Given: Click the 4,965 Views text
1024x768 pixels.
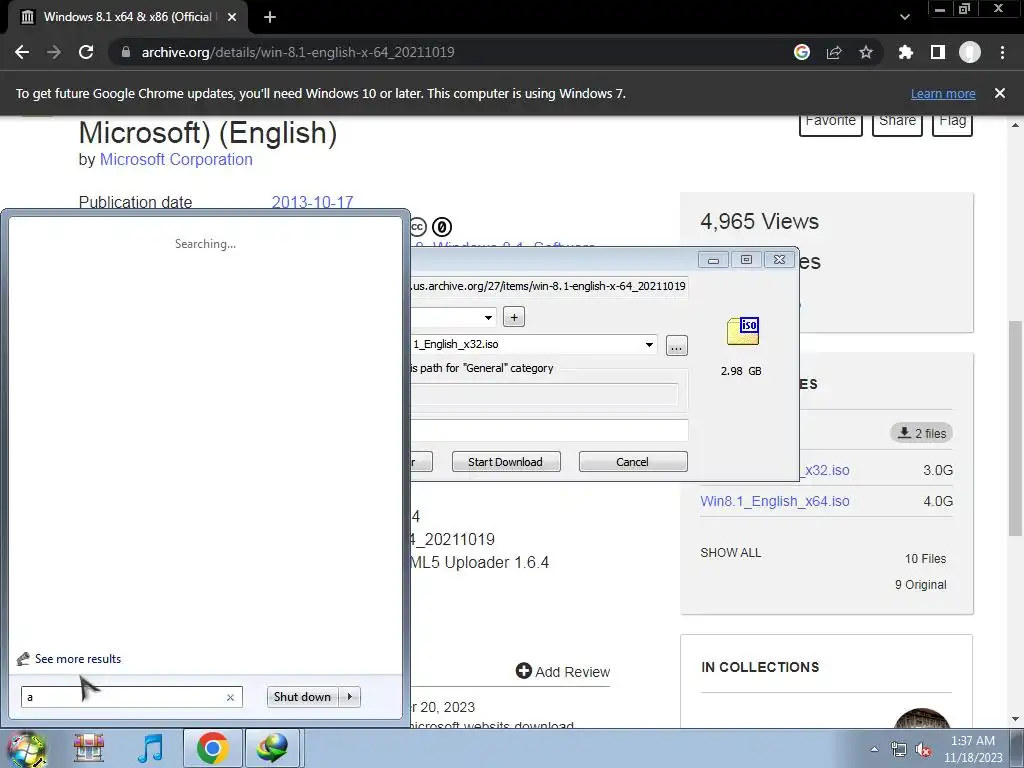Looking at the screenshot, I should point(759,221).
